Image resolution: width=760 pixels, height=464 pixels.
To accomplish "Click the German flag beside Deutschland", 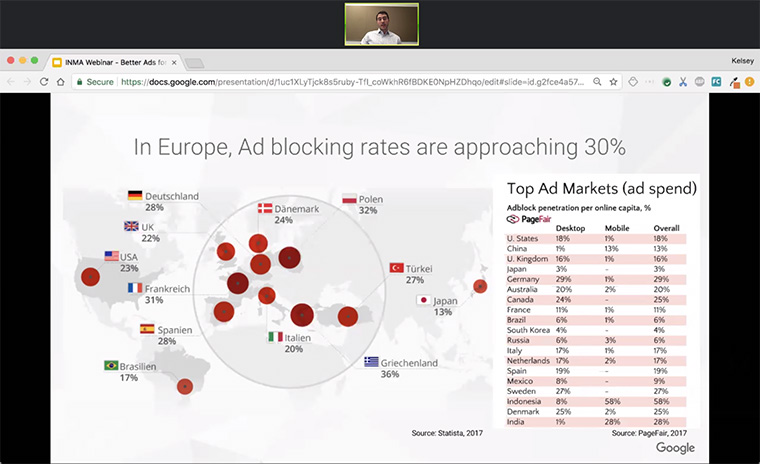I will (x=135, y=195).
